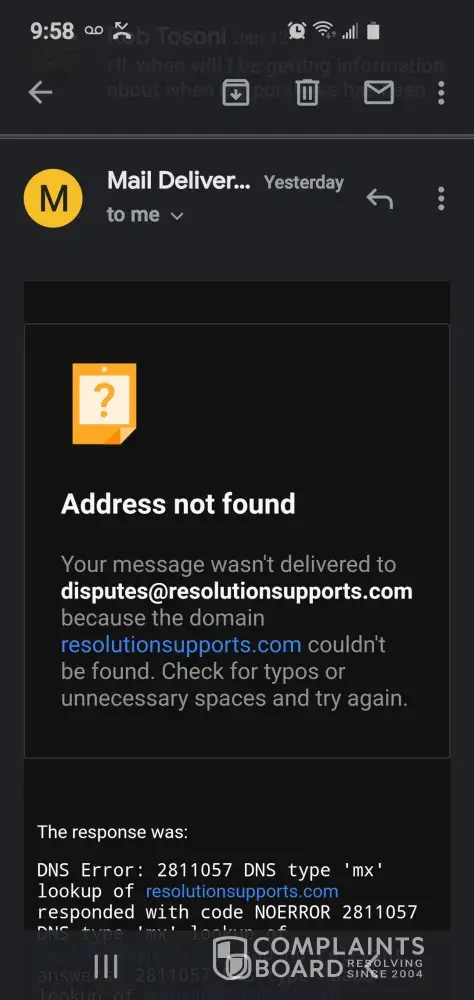Image resolution: width=474 pixels, height=1000 pixels.
Task: Open the message options three-dot menu
Action: (440, 198)
